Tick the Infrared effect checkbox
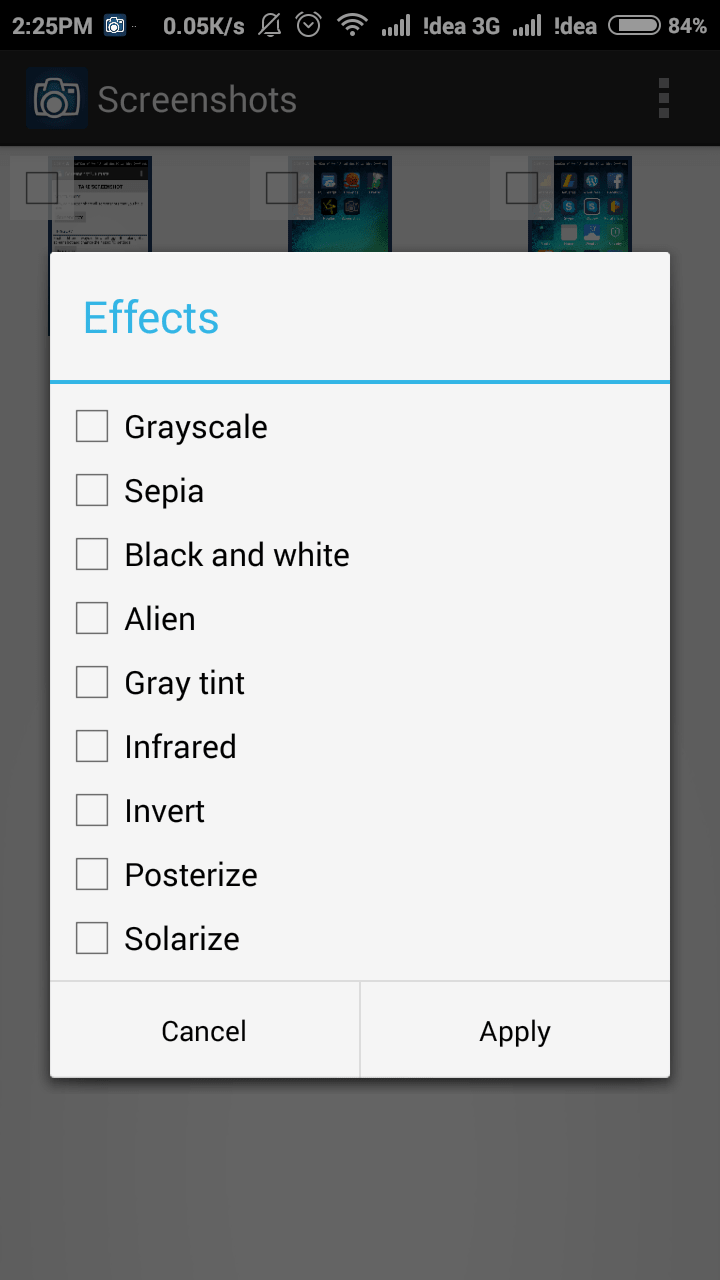Screen dimensions: 720x1280 [x=92, y=747]
